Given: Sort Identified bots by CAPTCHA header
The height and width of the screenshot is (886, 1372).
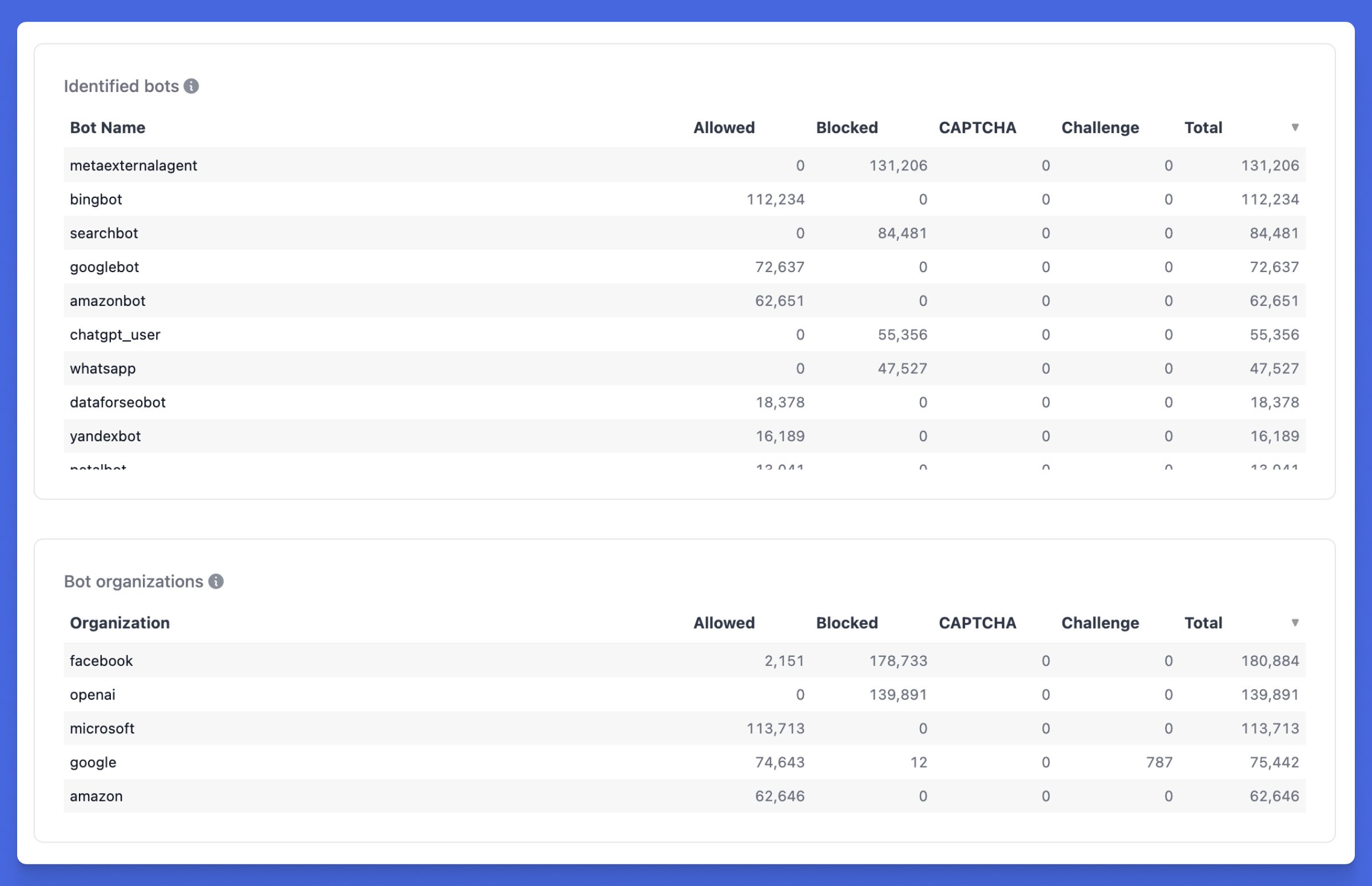Looking at the screenshot, I should pyautogui.click(x=977, y=127).
